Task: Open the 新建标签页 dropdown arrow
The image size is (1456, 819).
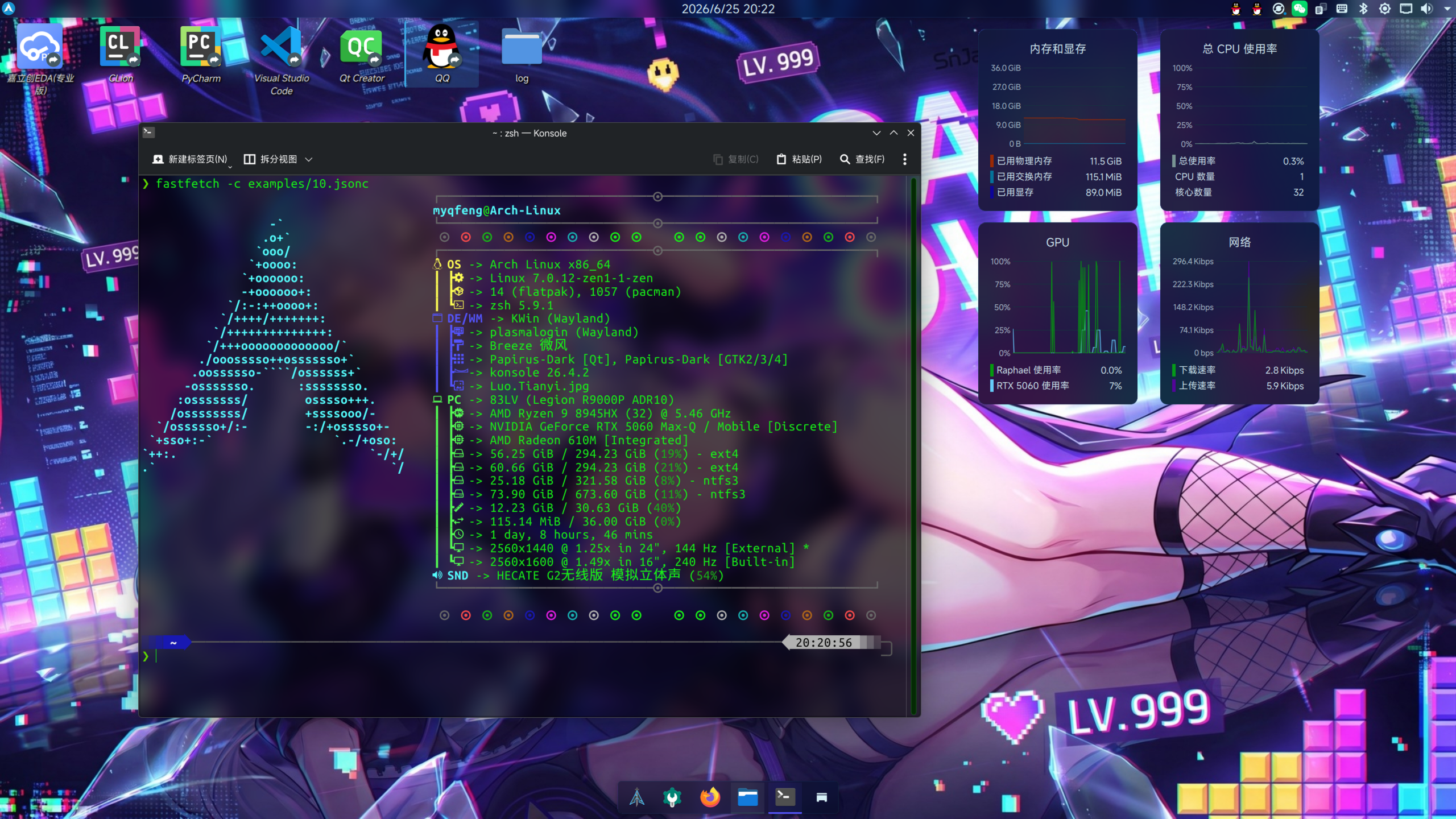Action: [230, 167]
